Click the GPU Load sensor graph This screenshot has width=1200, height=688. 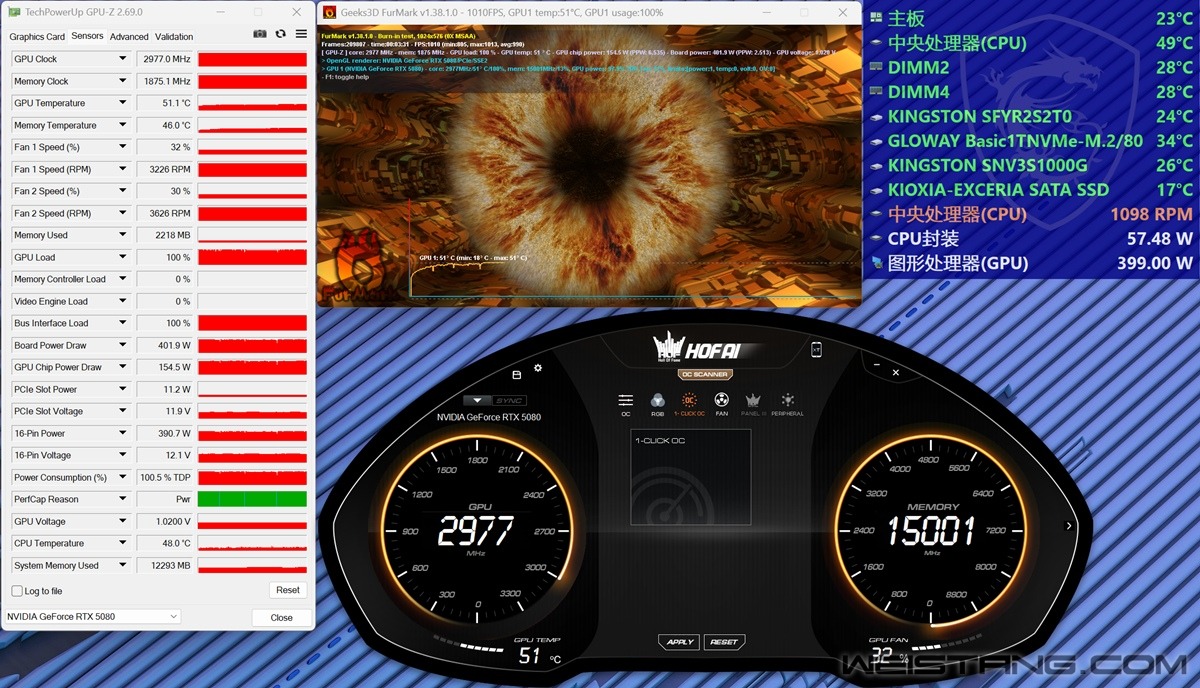click(x=252, y=257)
